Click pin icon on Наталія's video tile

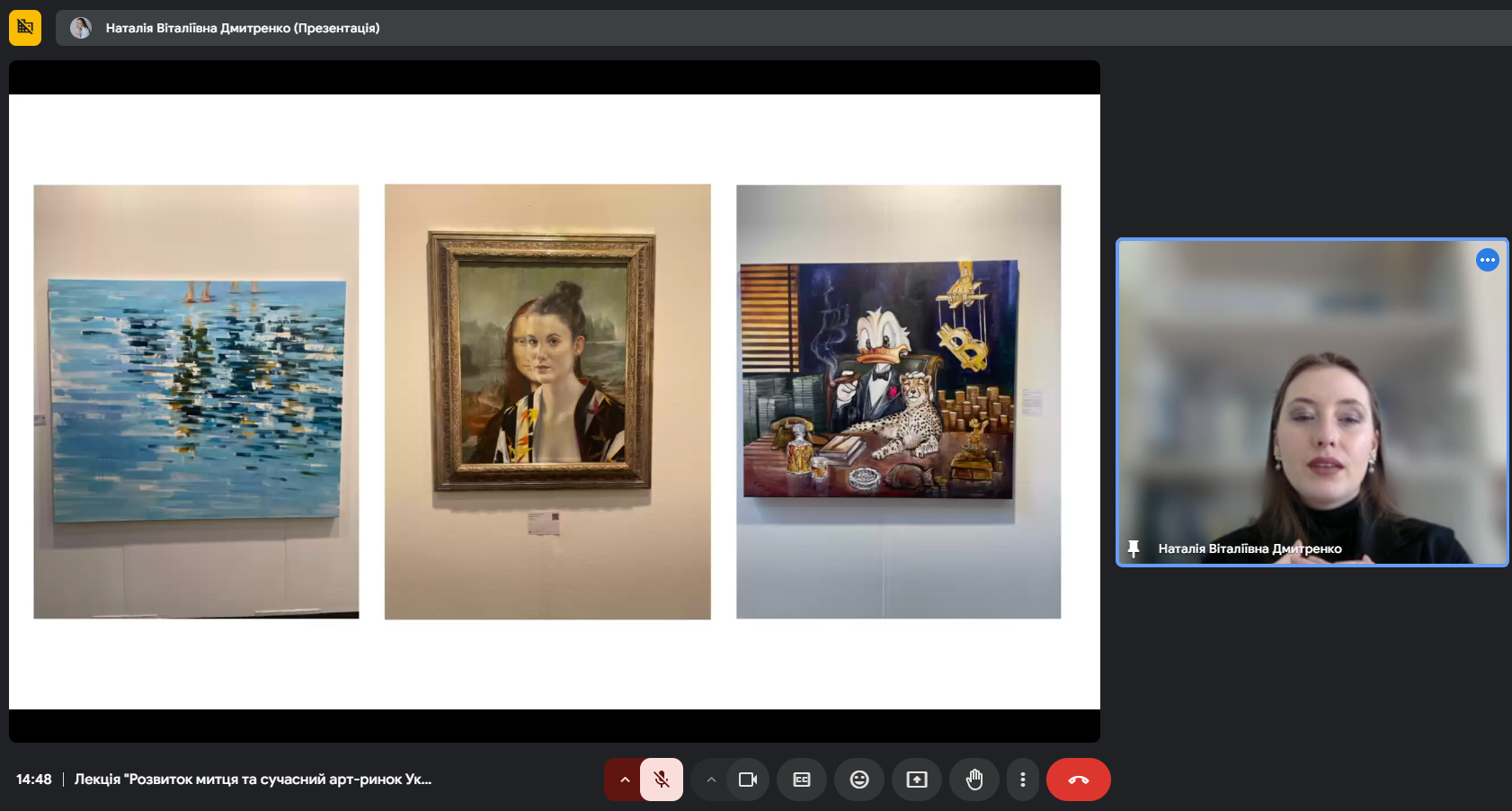click(x=1134, y=548)
